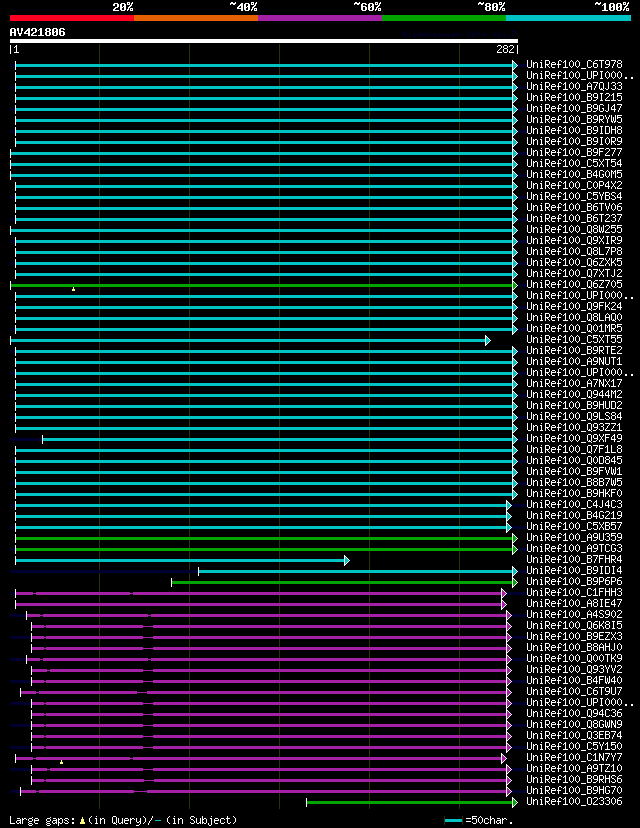Select the UniRef100_B9HKF0 label

click(x=574, y=493)
